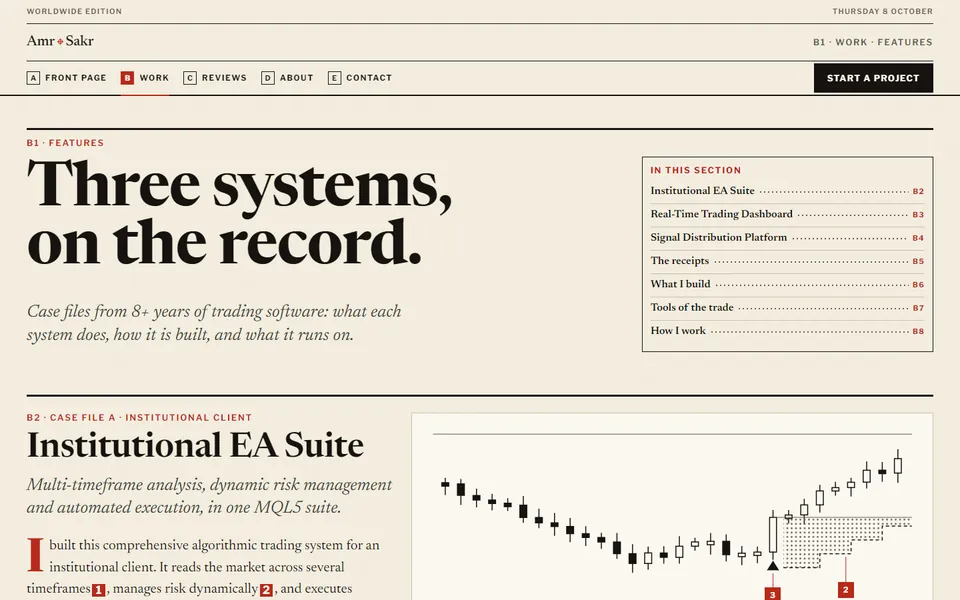Click the black entry triangle on chart
The width and height of the screenshot is (960, 600).
click(x=773, y=566)
